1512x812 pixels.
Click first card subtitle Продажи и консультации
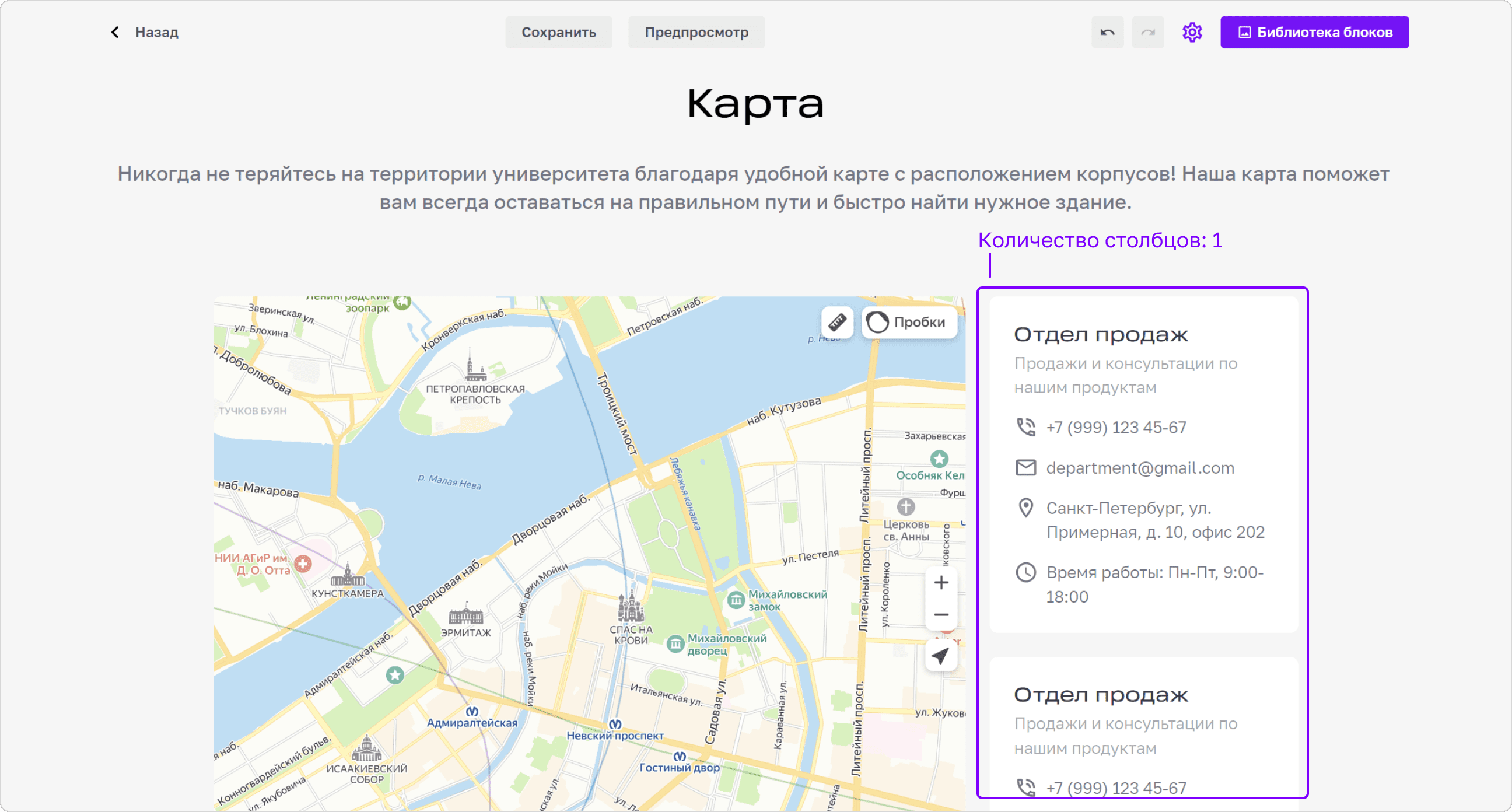pyautogui.click(x=1125, y=376)
